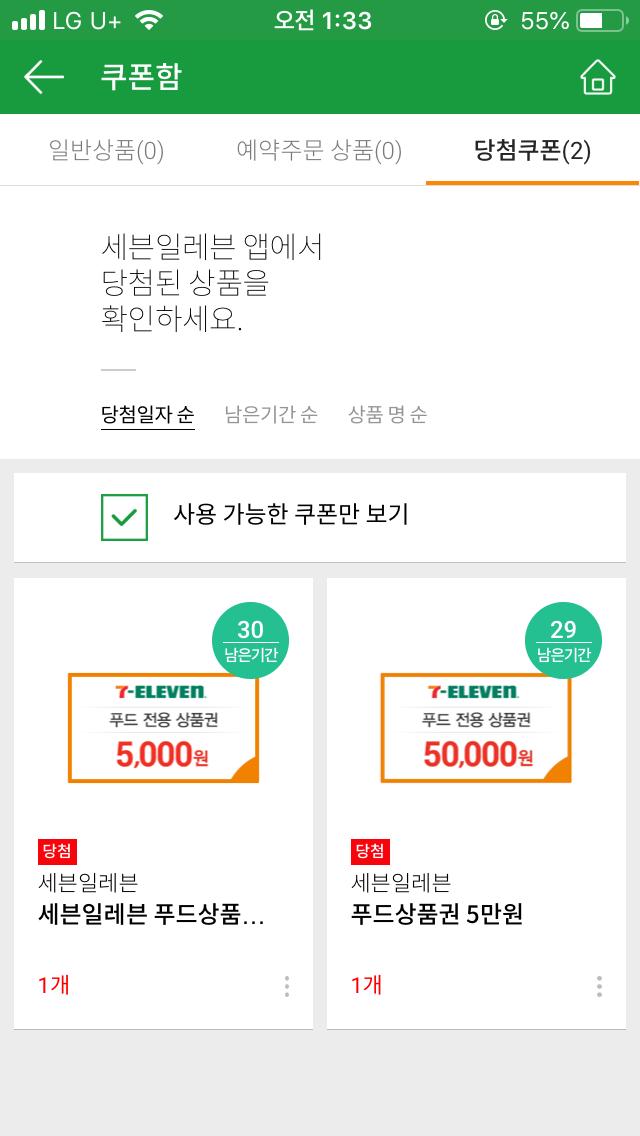Open more options for 푸드상품권 5만원 coupon
This screenshot has width=640, height=1136.
pos(599,986)
